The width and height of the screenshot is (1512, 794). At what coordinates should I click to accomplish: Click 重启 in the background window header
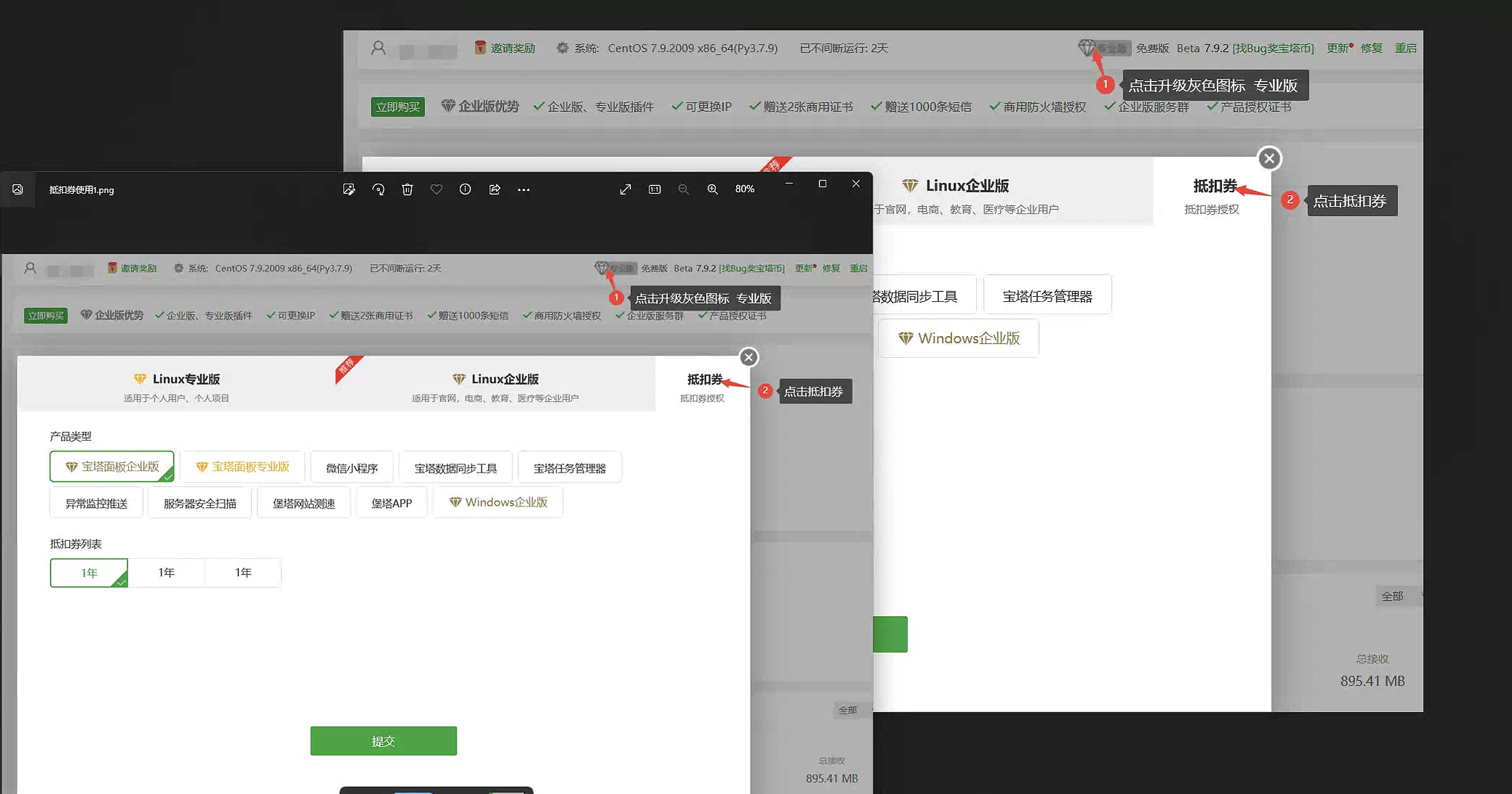pyautogui.click(x=1405, y=48)
